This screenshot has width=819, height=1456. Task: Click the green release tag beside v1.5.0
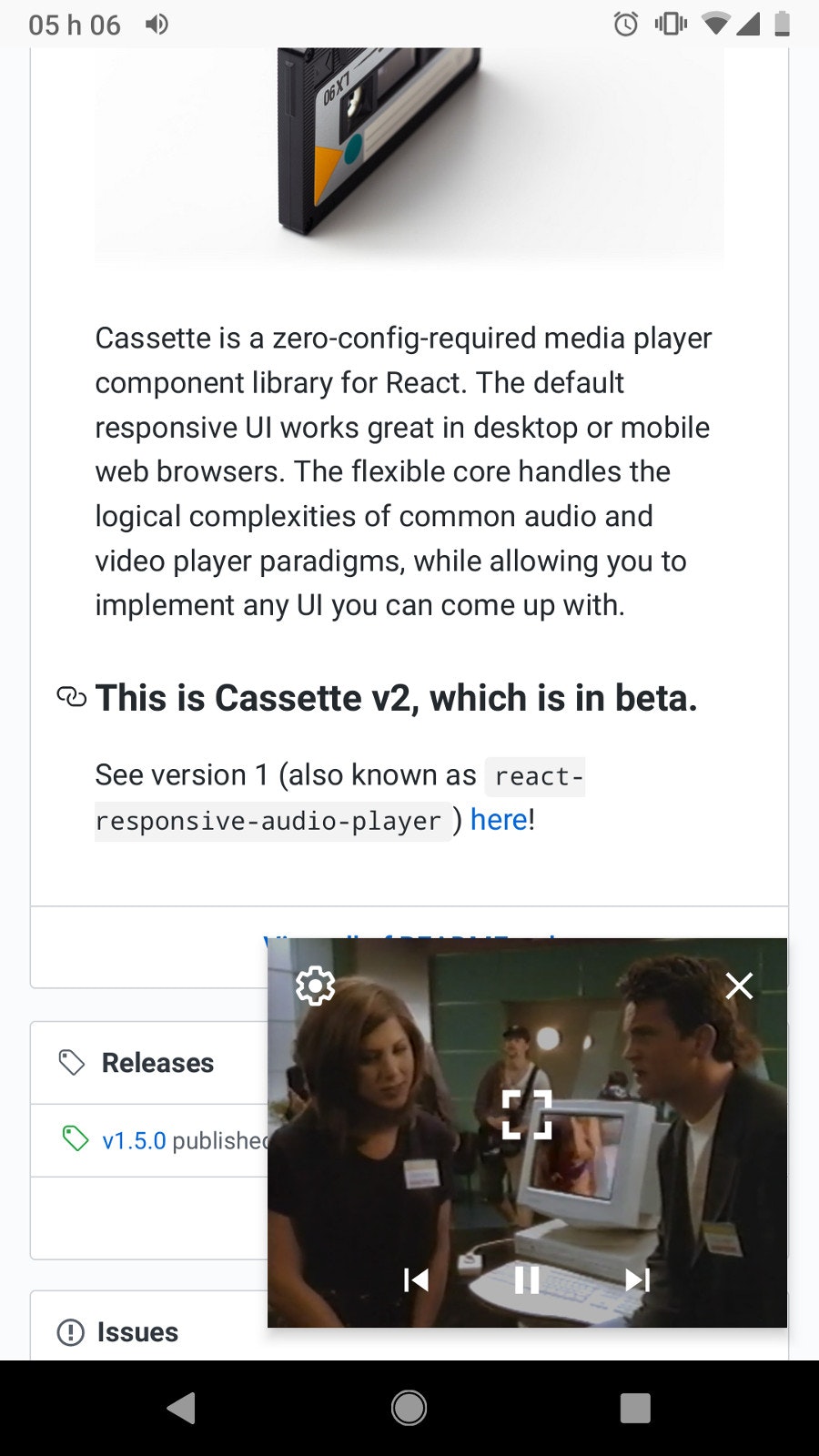coord(74,1139)
